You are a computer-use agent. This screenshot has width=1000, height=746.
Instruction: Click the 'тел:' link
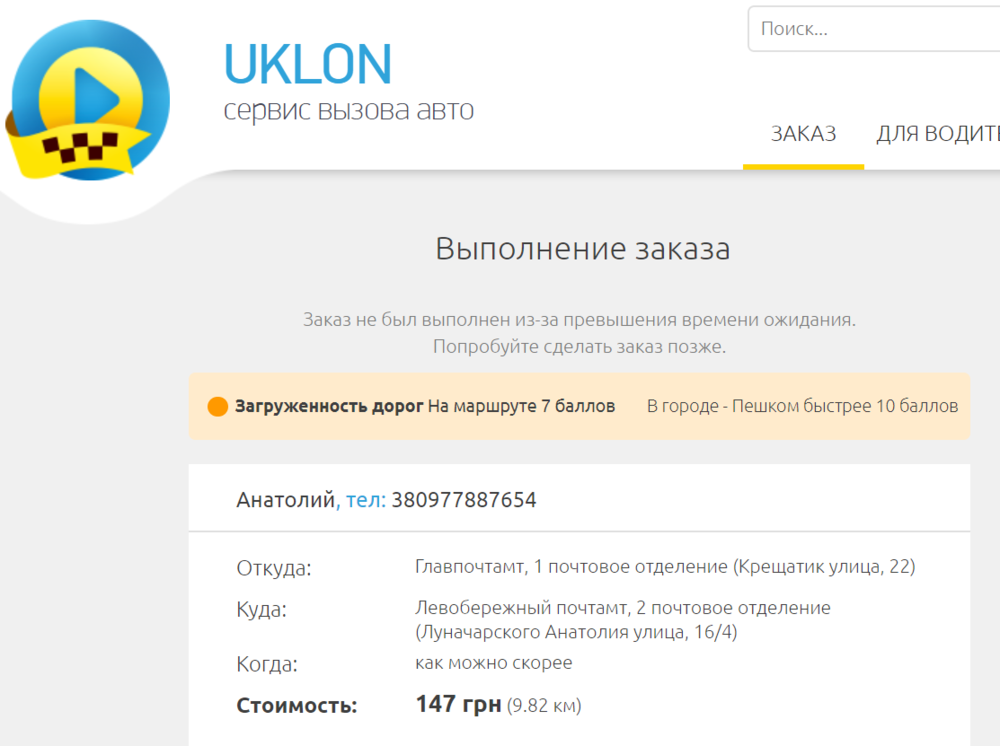point(365,500)
